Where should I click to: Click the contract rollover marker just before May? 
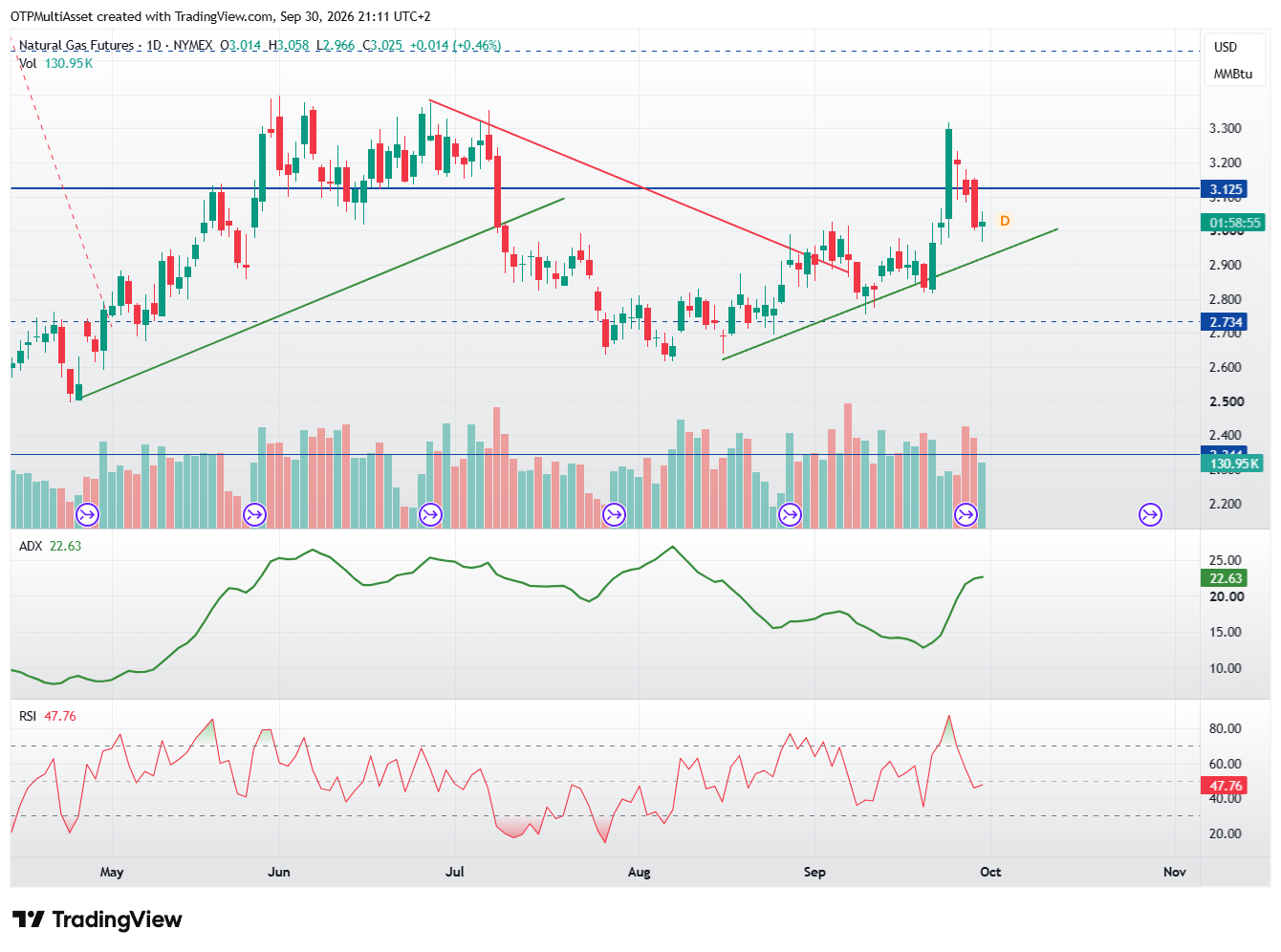(x=87, y=515)
